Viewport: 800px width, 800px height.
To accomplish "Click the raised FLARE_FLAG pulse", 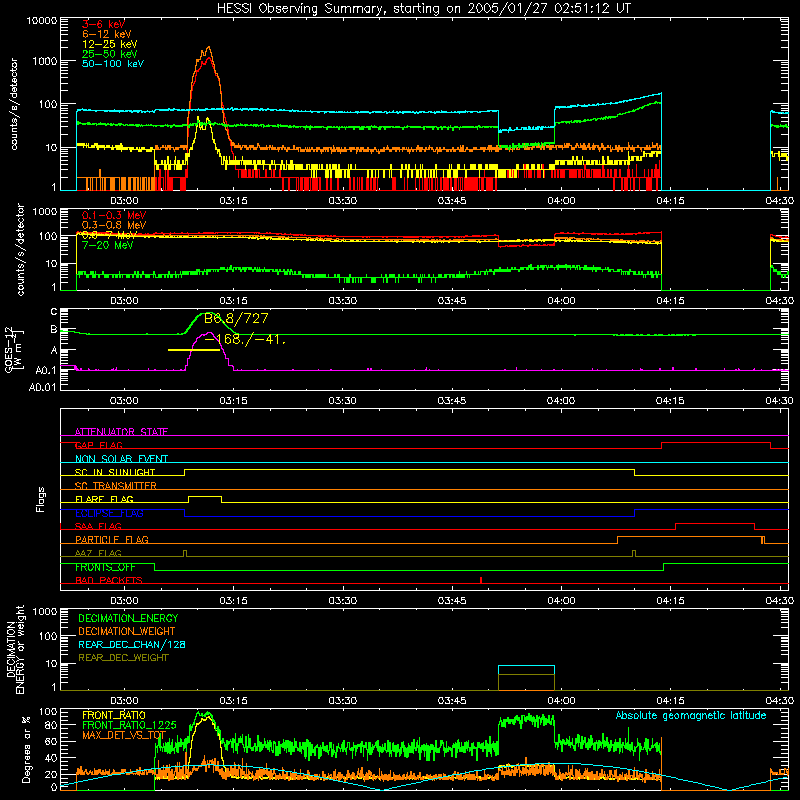I will pos(205,496).
